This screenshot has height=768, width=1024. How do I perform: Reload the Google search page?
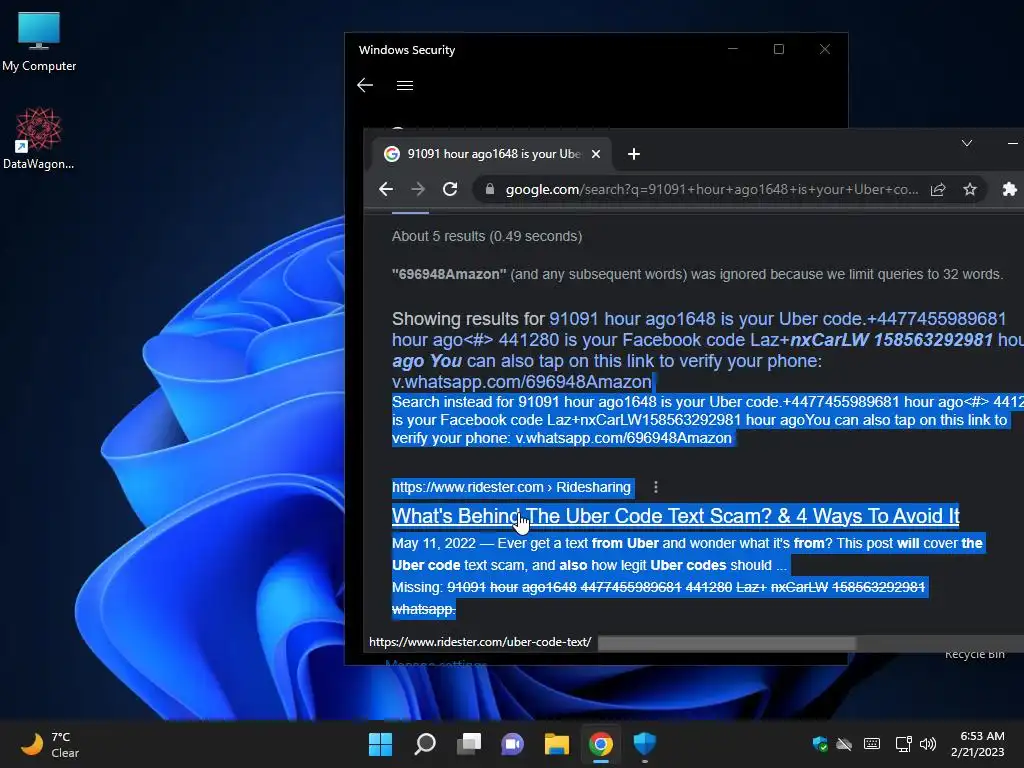point(450,189)
